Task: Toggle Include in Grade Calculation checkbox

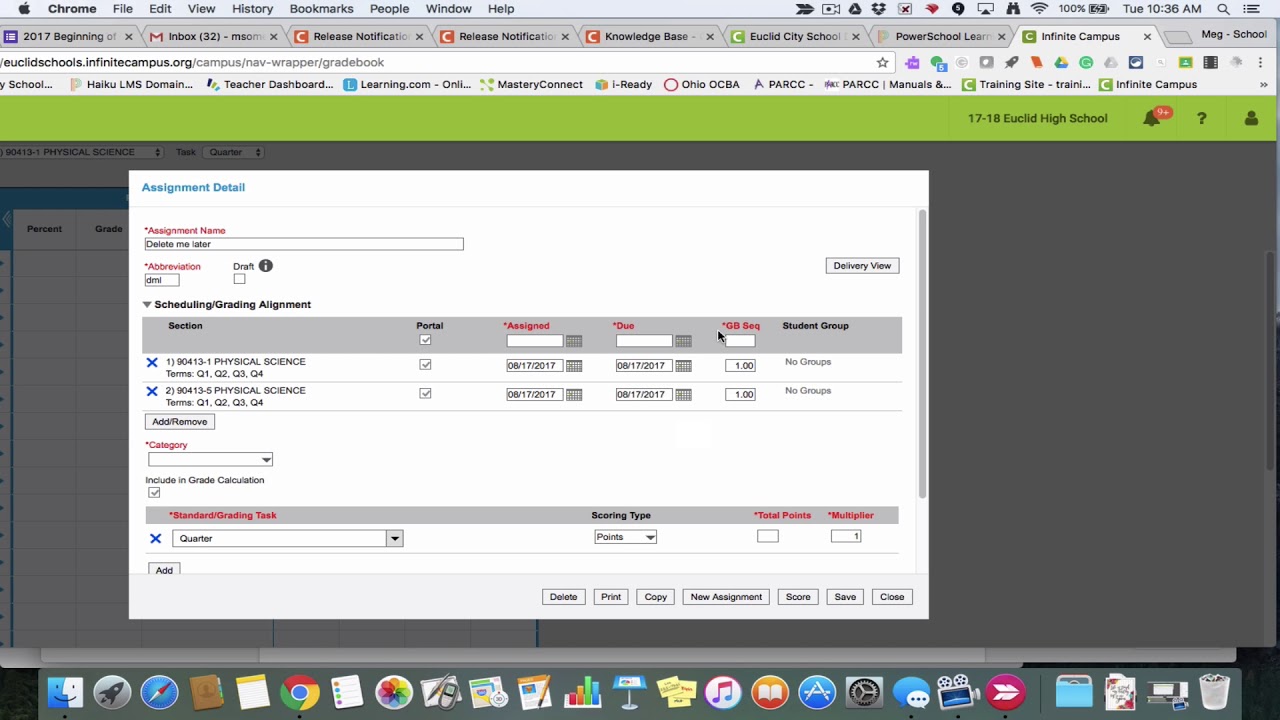Action: [154, 493]
